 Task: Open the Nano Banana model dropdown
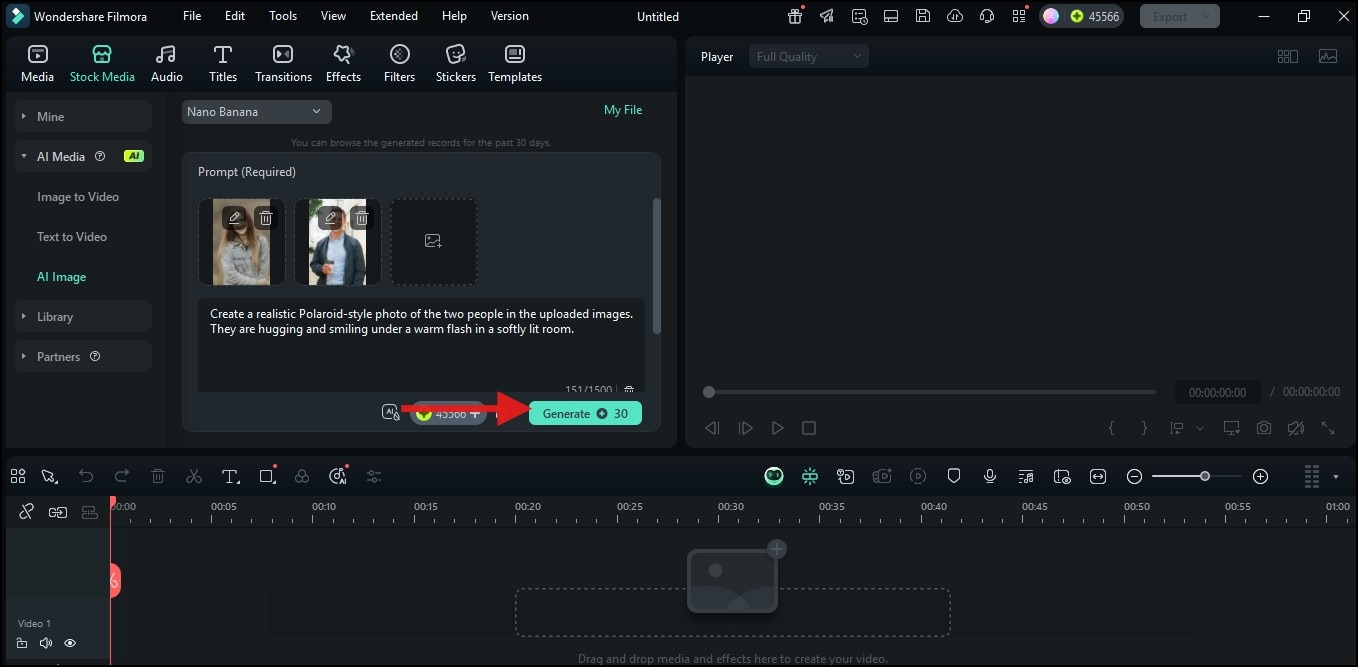[x=256, y=112]
